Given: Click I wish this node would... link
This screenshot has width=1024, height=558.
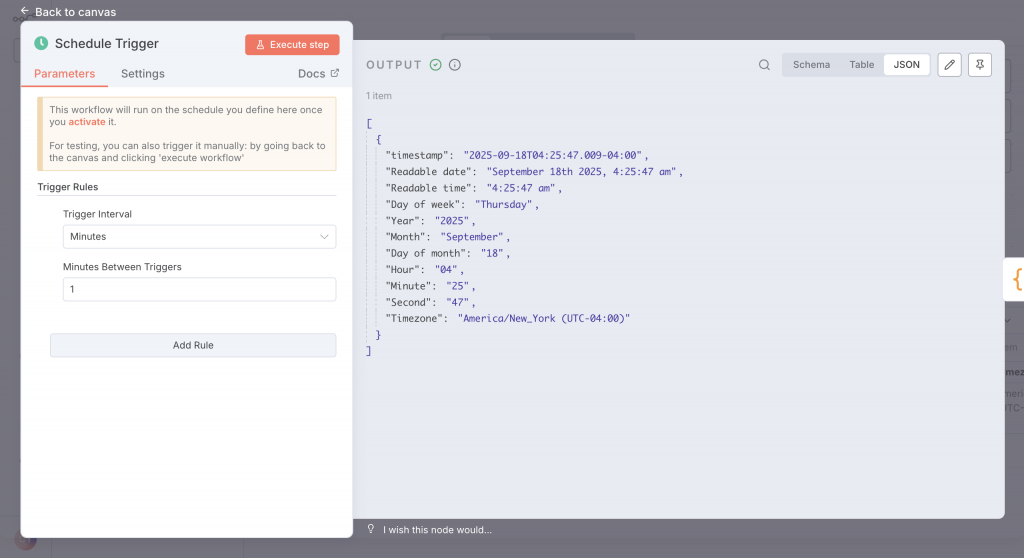Looking at the screenshot, I should click(438, 530).
